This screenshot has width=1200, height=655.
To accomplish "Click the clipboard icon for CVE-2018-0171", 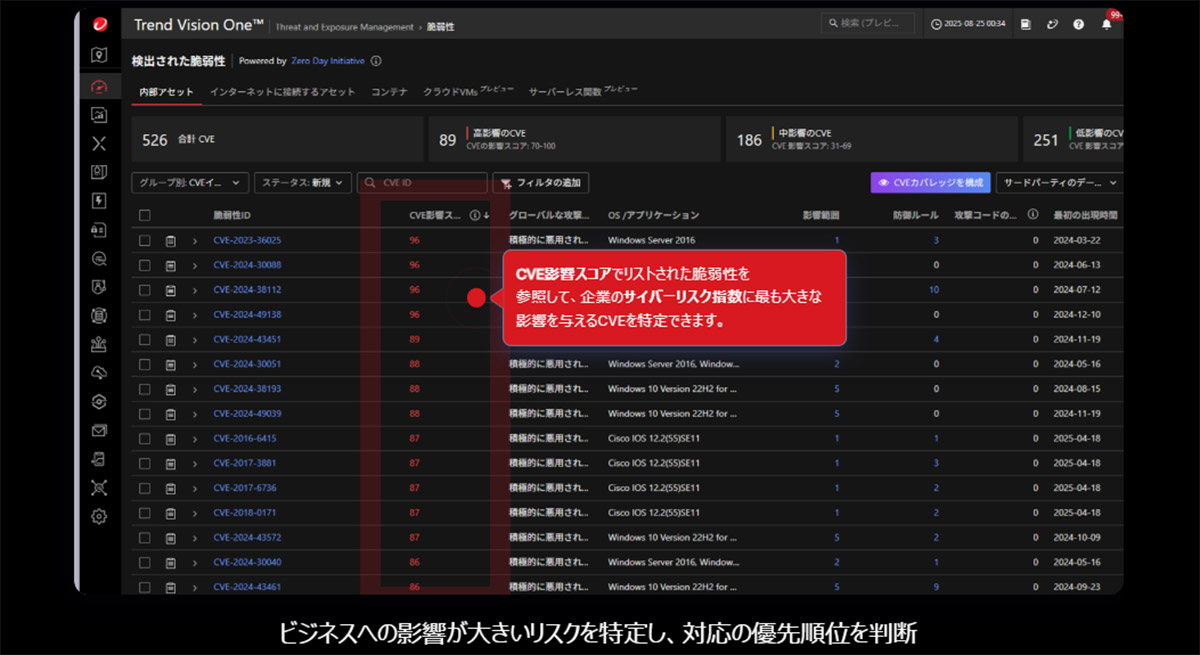I will point(170,513).
